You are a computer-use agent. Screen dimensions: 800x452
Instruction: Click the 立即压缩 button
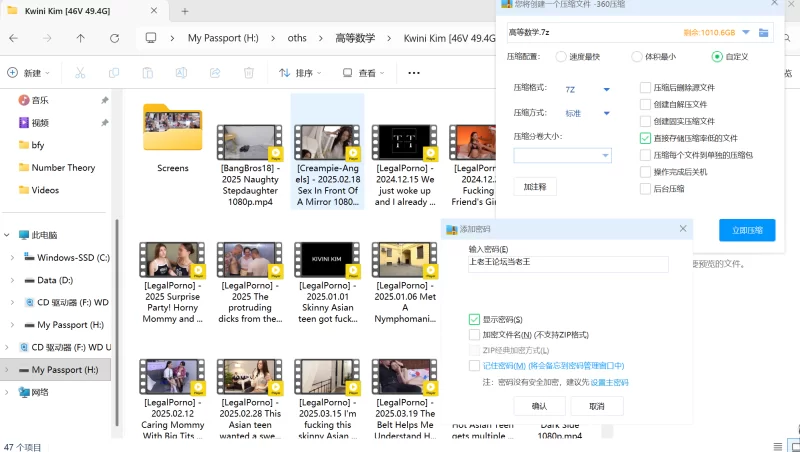coord(747,230)
